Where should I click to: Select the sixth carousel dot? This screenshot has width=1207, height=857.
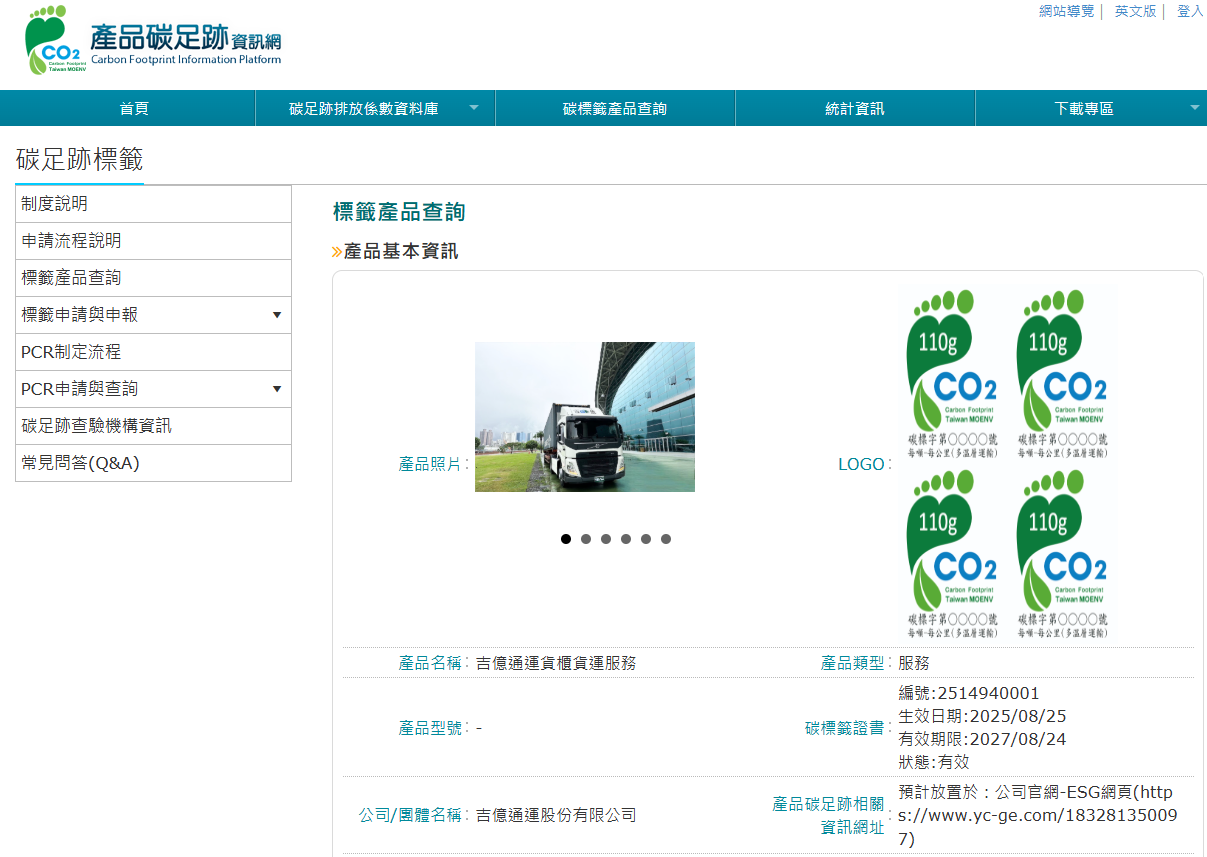[x=666, y=539]
